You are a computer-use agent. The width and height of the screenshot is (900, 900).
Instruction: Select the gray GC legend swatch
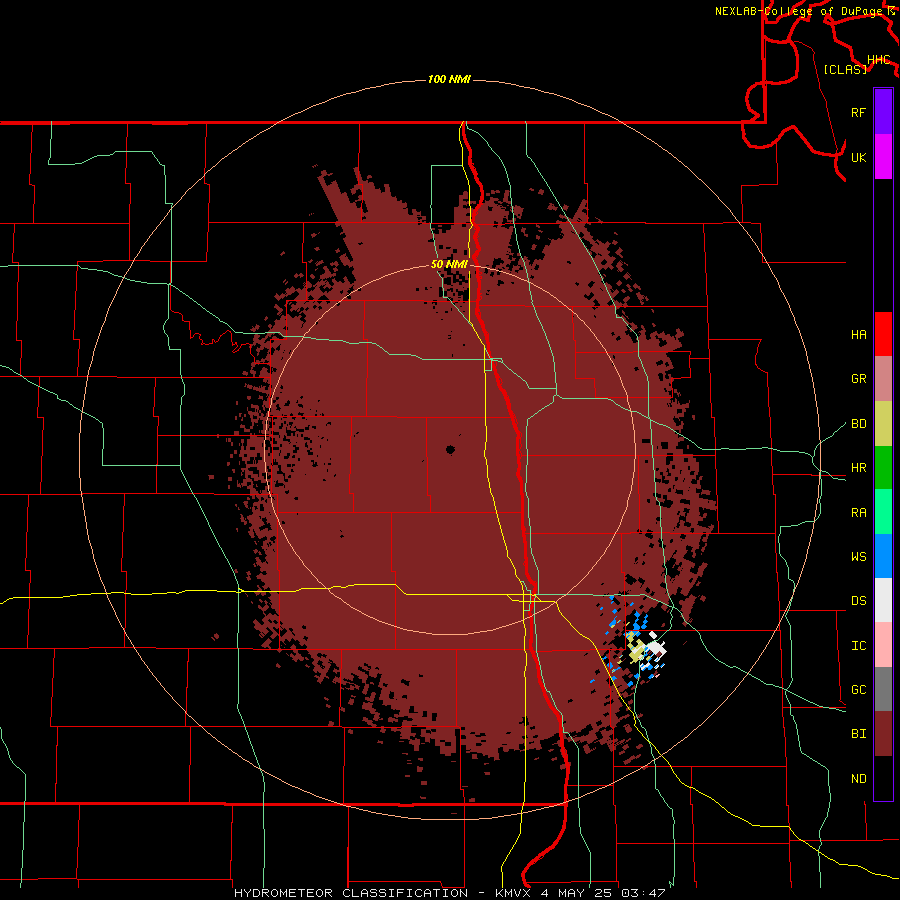pos(883,689)
